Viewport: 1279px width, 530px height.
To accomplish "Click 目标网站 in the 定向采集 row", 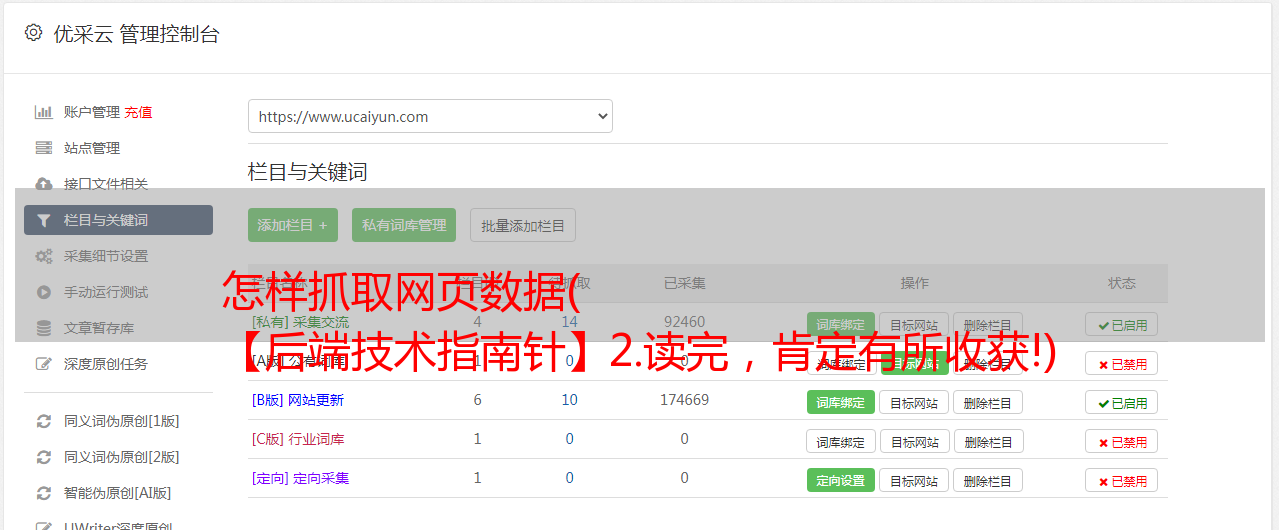I will coord(914,480).
